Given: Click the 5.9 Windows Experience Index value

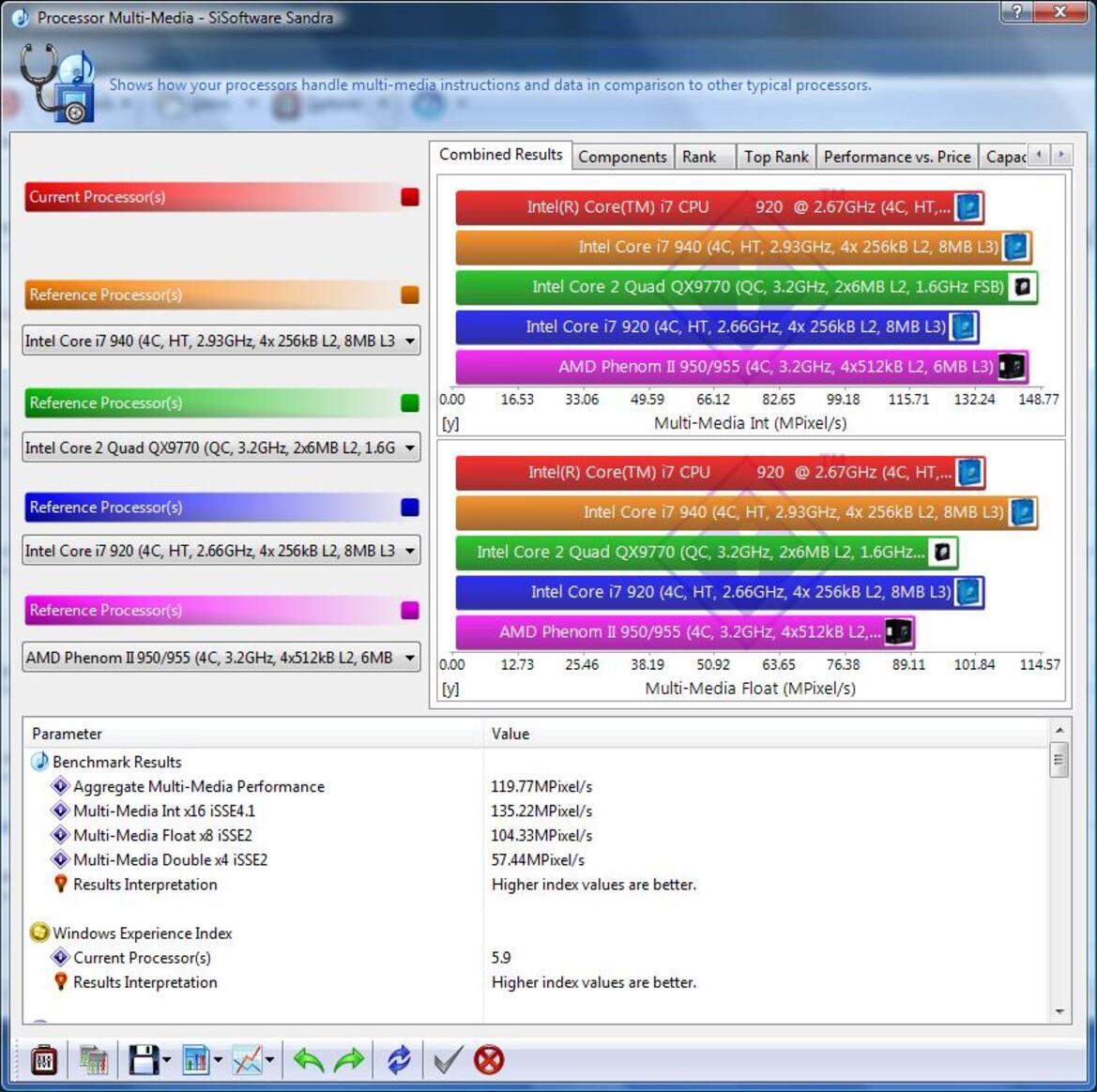Looking at the screenshot, I should click(x=501, y=957).
